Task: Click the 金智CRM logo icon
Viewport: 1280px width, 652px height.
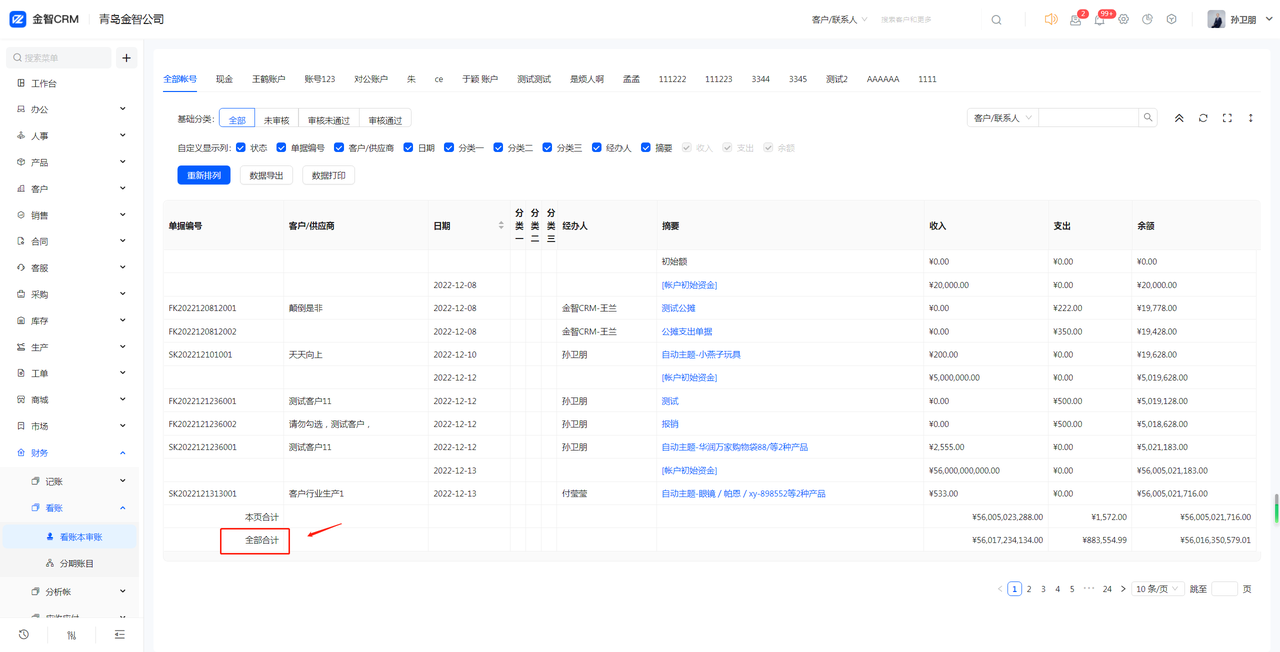Action: click(18, 19)
